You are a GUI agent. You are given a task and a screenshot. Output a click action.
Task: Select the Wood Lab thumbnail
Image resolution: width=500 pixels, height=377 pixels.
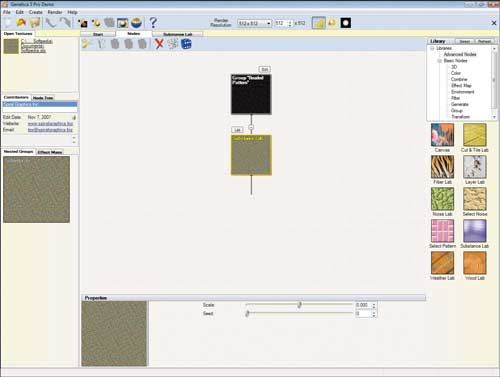tap(475, 263)
